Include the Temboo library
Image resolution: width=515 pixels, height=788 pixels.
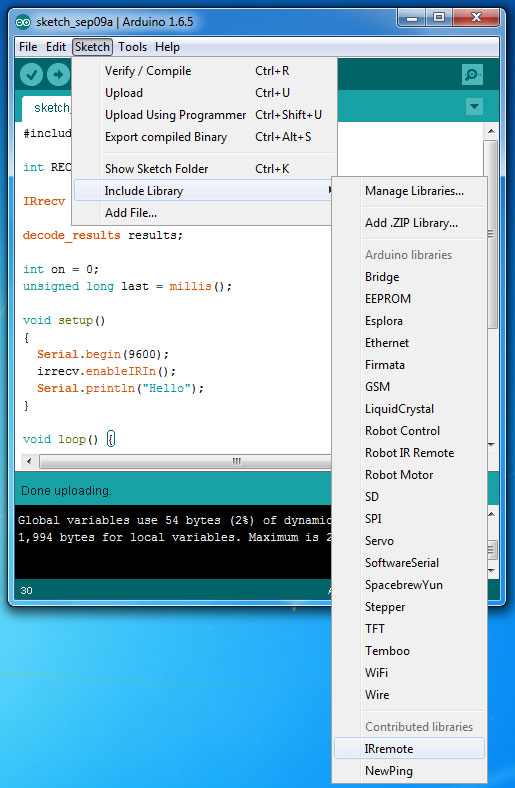[409, 651]
